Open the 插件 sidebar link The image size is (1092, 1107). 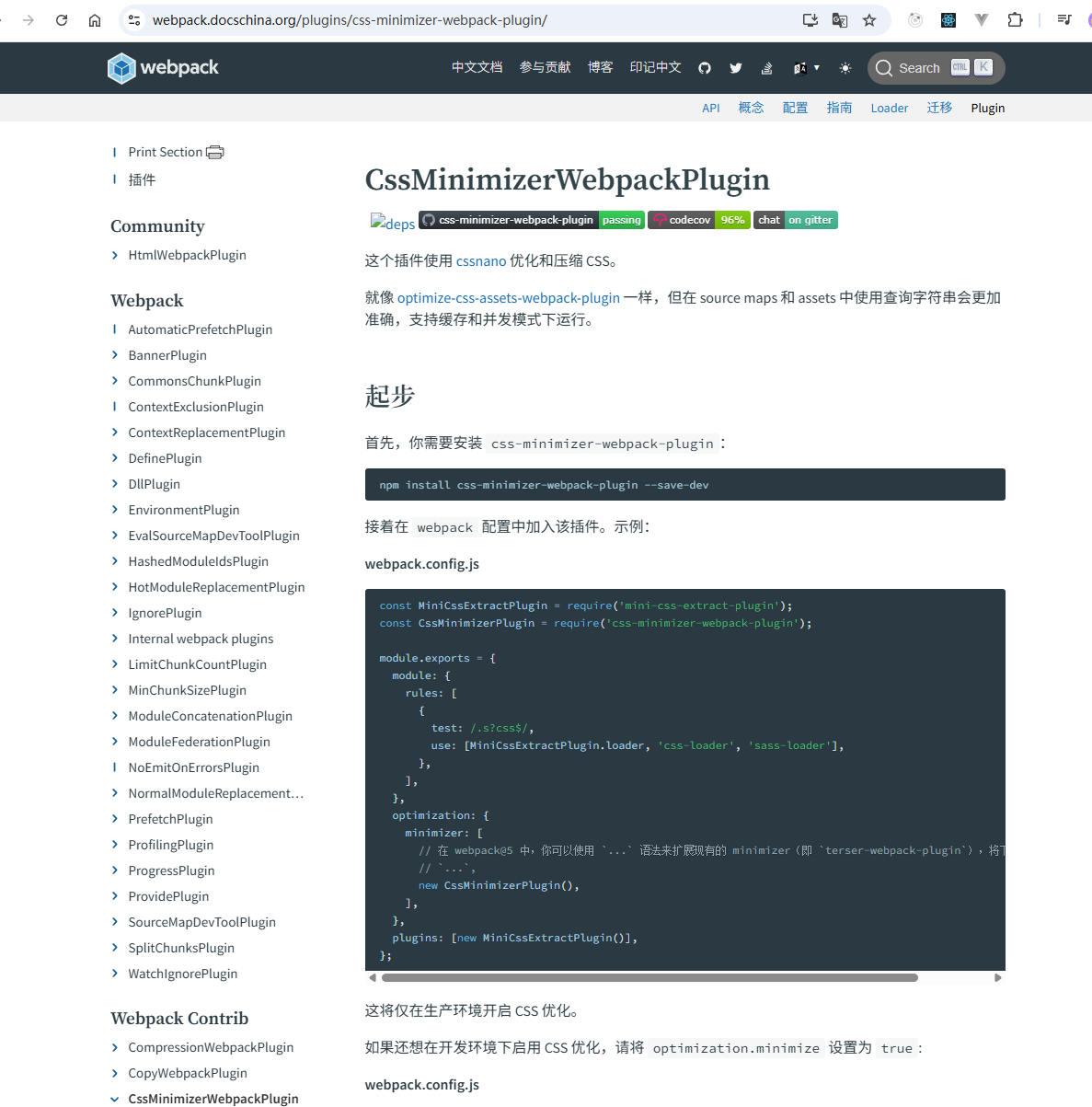(x=142, y=180)
